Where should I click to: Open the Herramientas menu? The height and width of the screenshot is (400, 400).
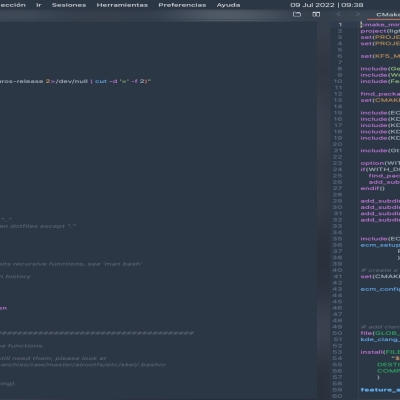click(x=122, y=5)
